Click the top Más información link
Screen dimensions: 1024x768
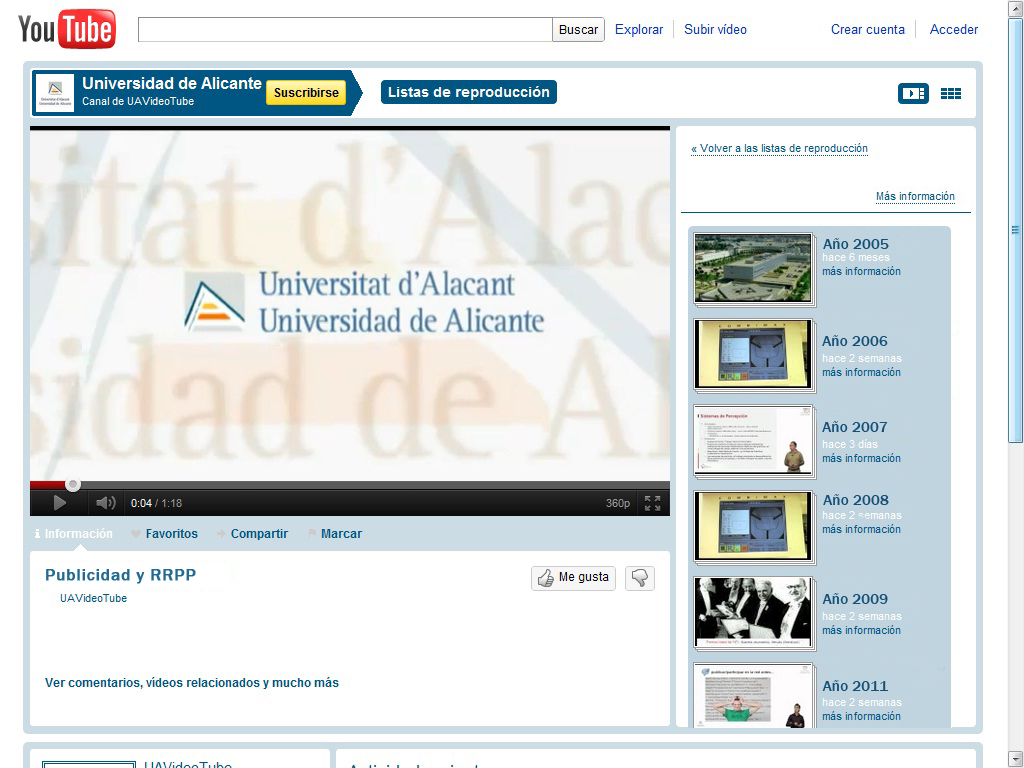pos(915,196)
